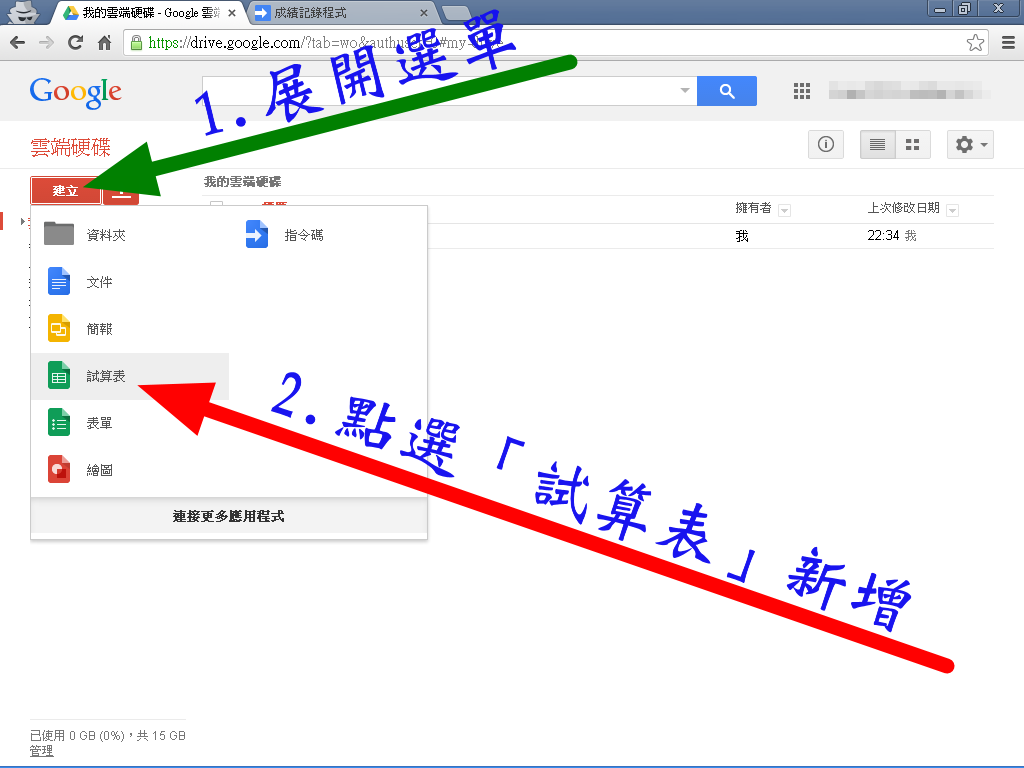Click the gray folder icon

click(x=59, y=234)
